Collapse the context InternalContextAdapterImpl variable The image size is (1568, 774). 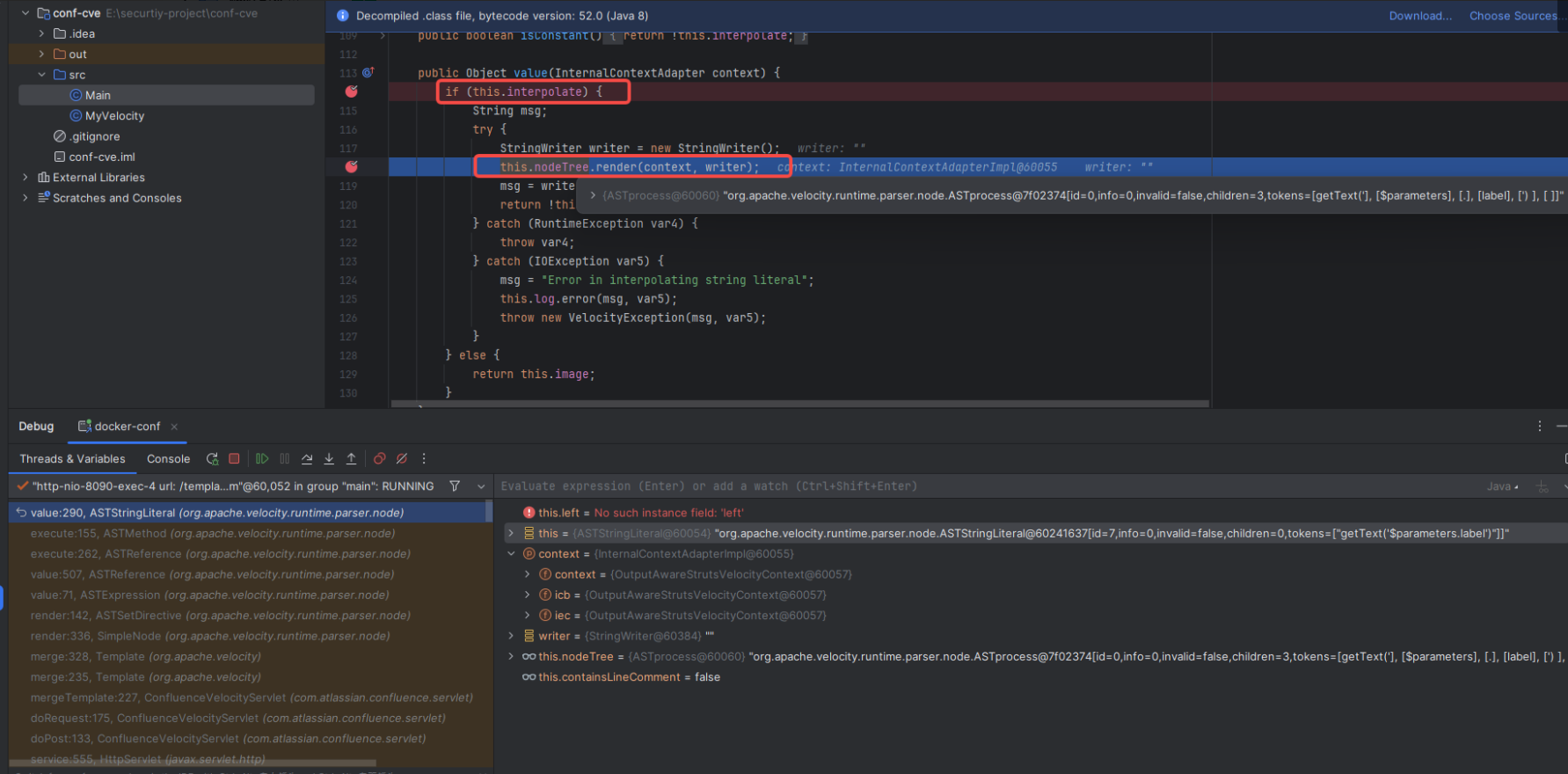point(511,554)
